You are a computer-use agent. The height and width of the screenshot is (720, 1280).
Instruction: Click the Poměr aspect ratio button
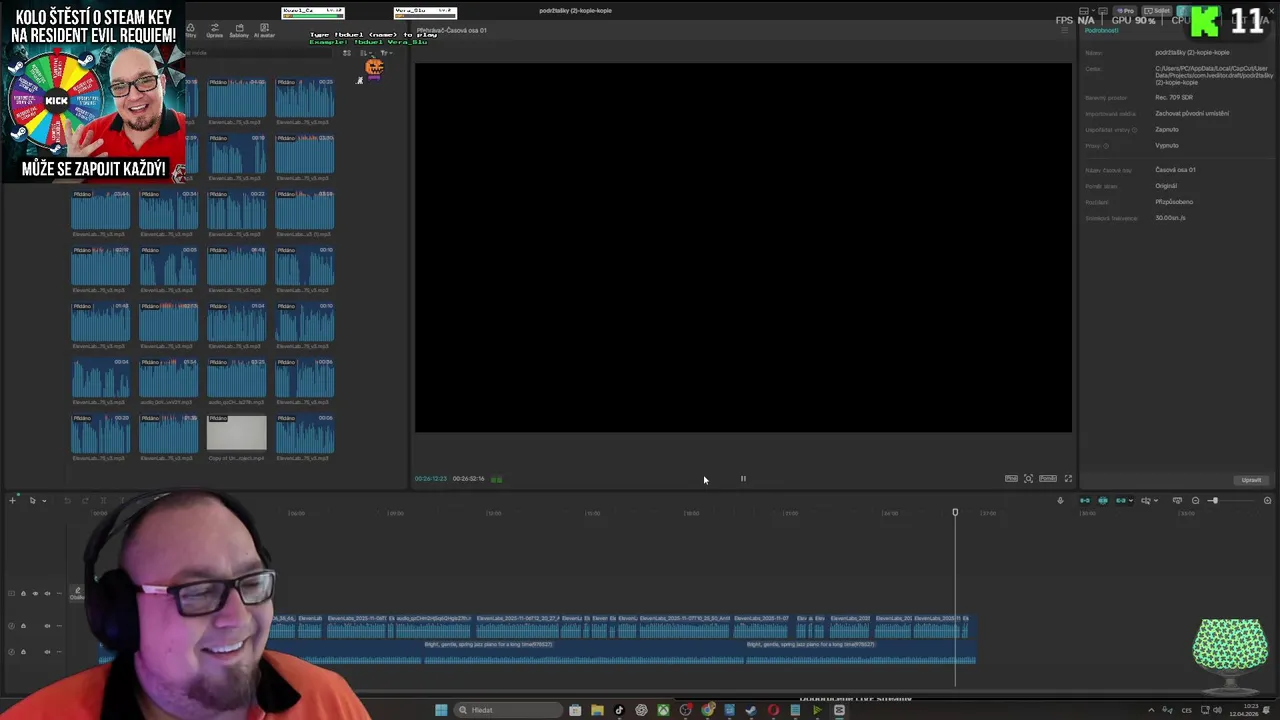(x=1048, y=479)
